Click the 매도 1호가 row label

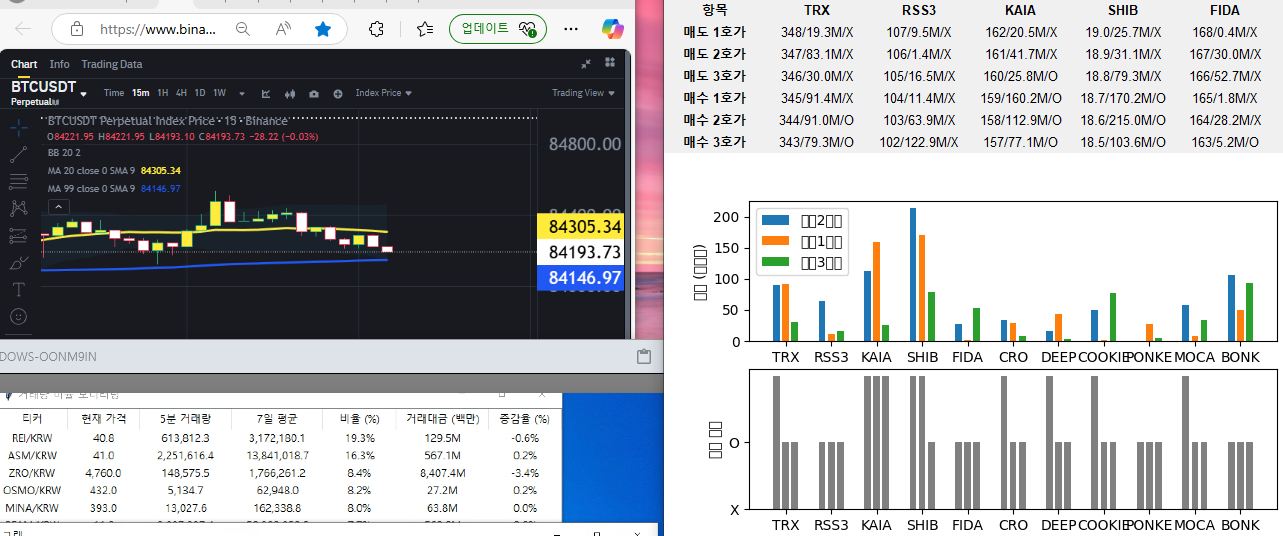coord(714,32)
